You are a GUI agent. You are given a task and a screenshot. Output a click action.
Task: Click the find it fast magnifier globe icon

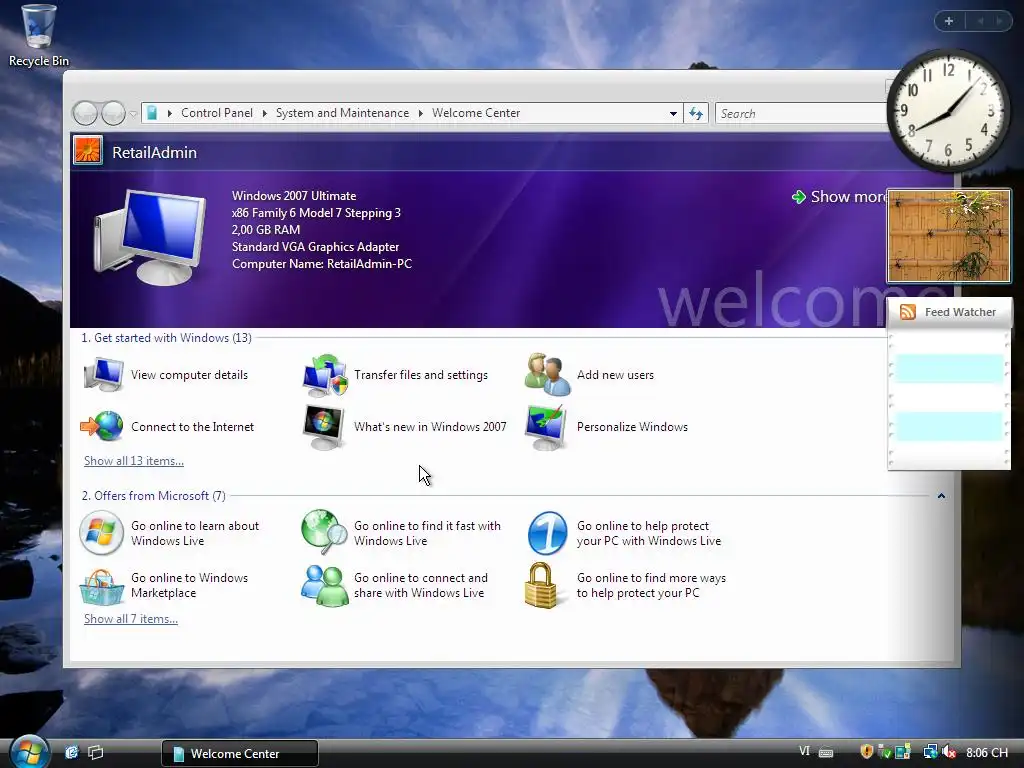coord(325,532)
